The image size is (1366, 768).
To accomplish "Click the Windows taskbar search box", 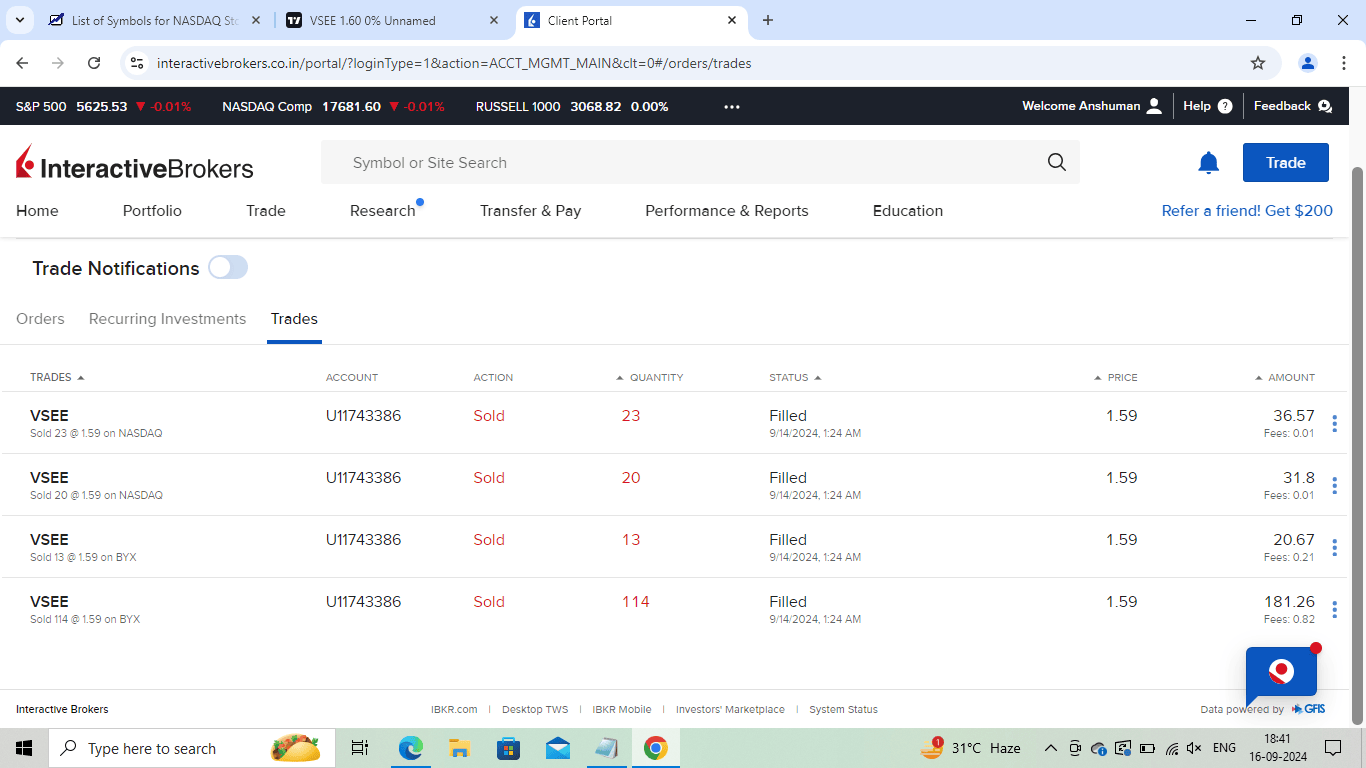I will pos(190,748).
